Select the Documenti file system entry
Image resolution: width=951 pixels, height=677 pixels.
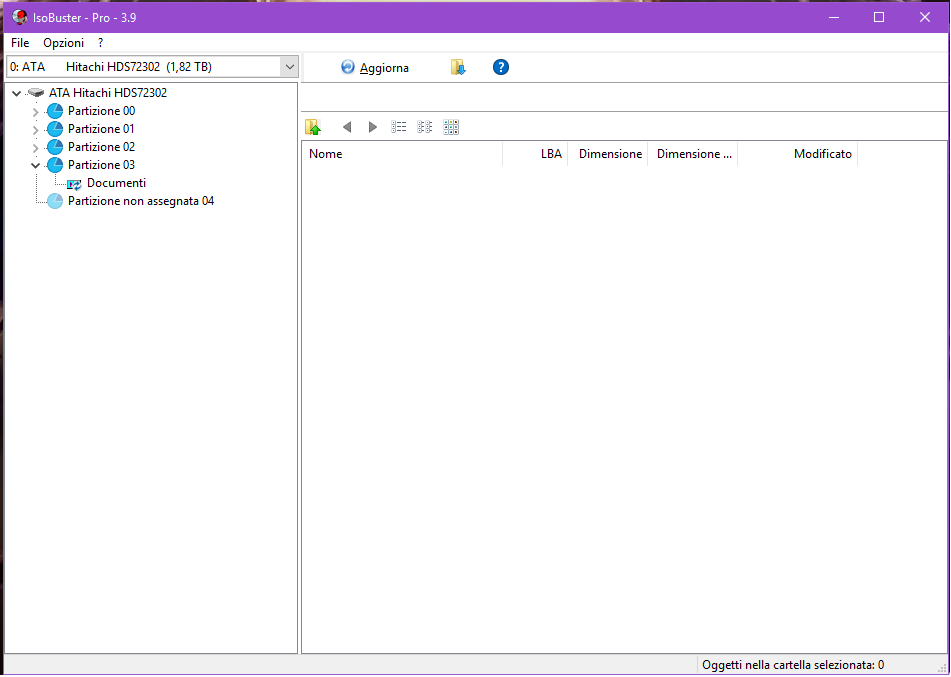click(x=116, y=183)
